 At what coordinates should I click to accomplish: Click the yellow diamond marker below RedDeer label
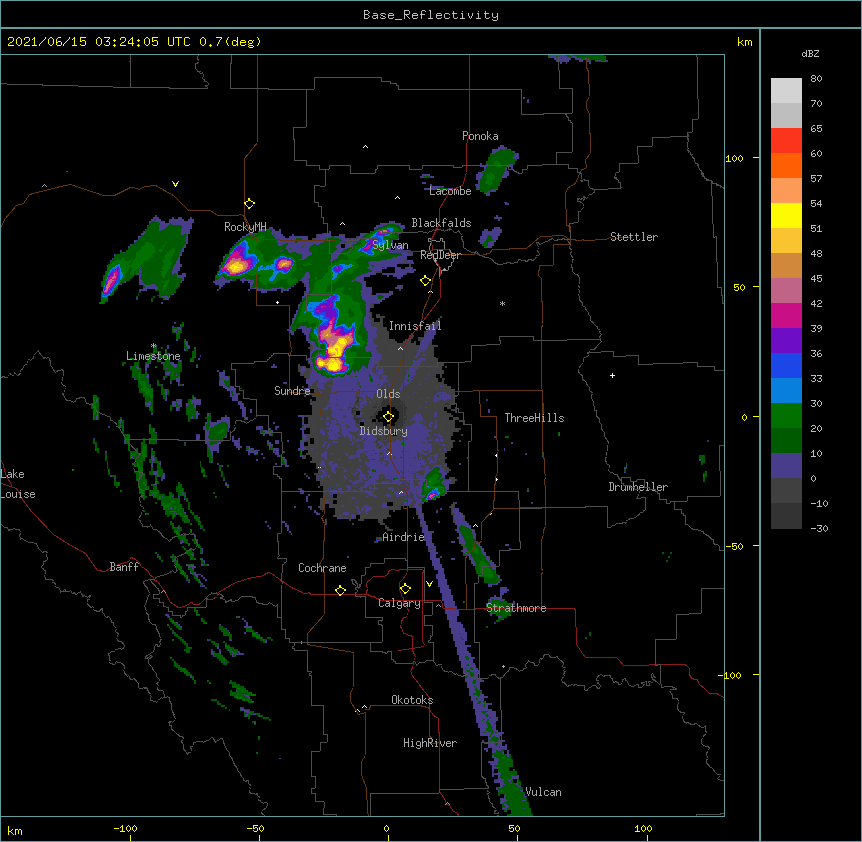coord(426,281)
